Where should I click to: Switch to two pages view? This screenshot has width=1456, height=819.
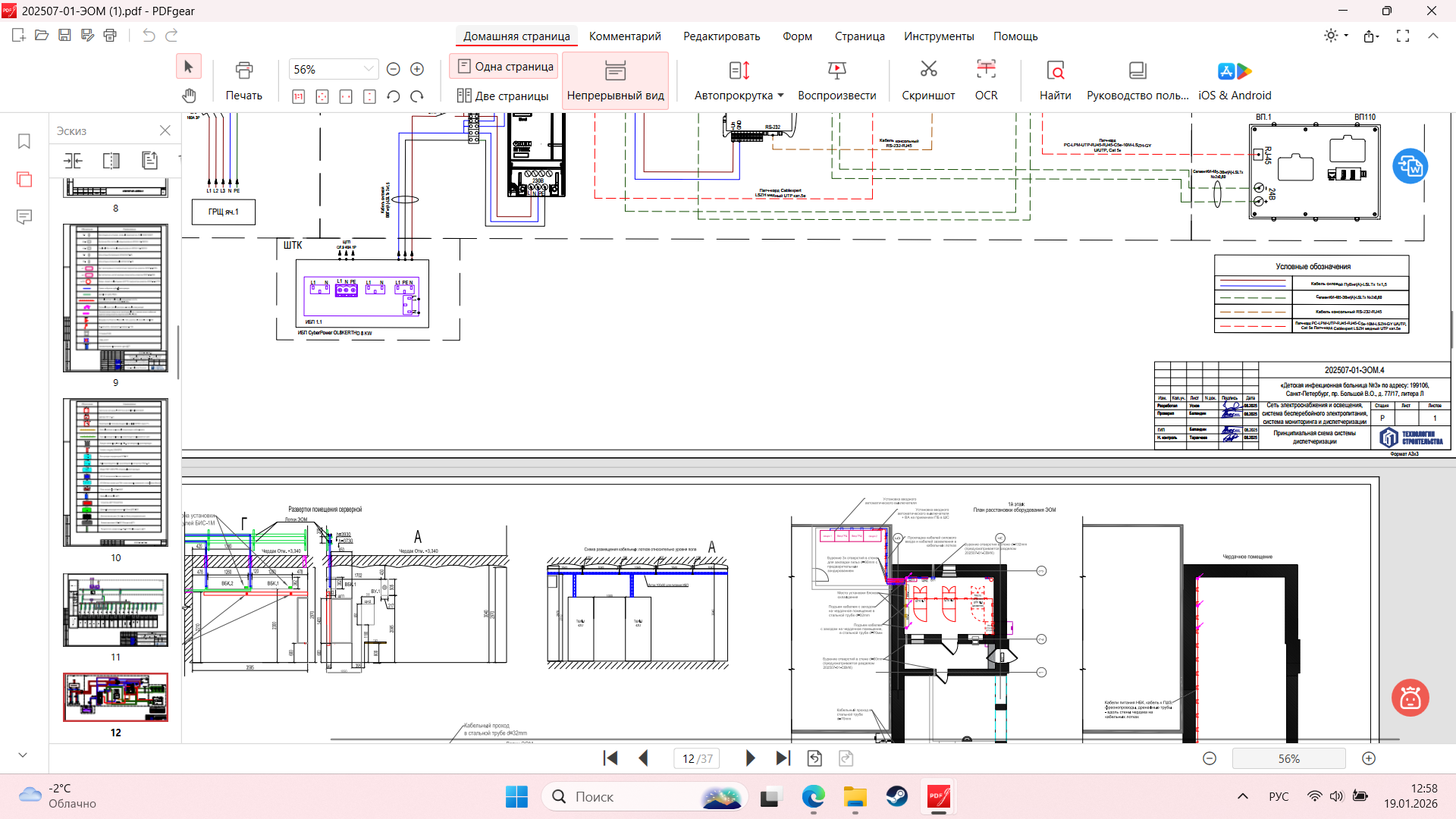click(503, 96)
